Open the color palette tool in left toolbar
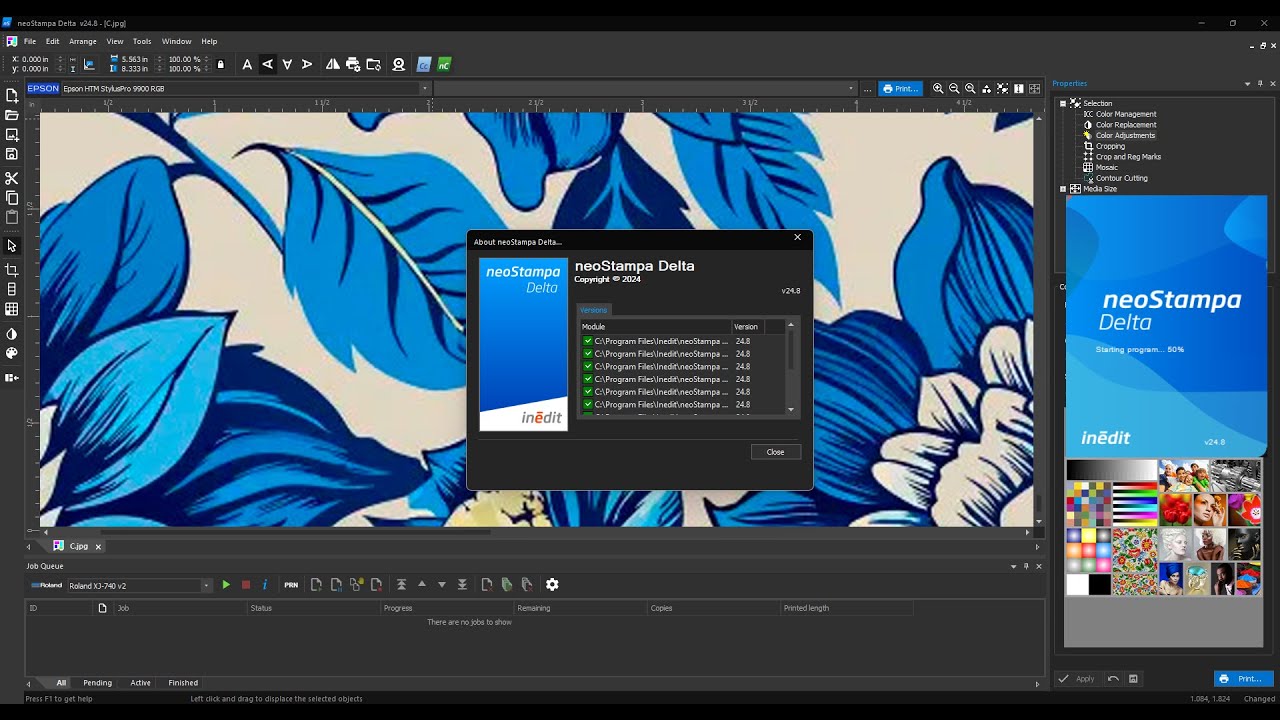Viewport: 1280px width, 720px height. (x=12, y=353)
